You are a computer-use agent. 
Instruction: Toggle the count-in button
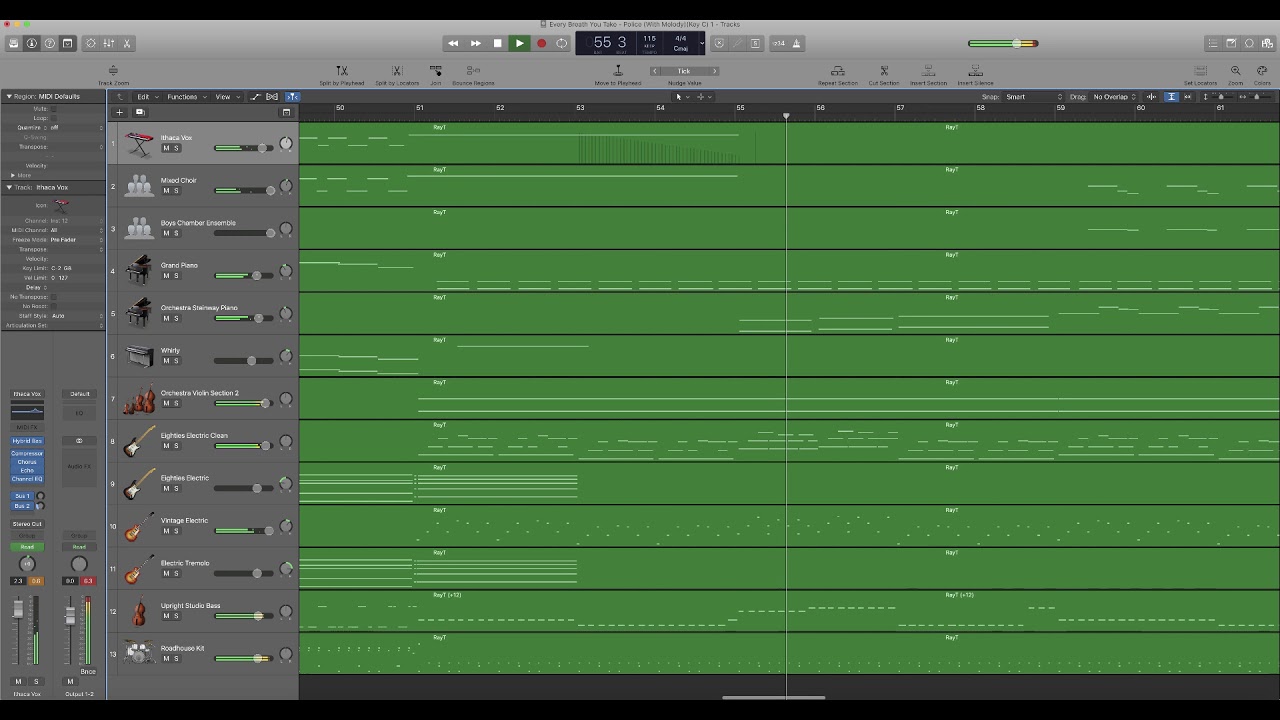point(779,43)
